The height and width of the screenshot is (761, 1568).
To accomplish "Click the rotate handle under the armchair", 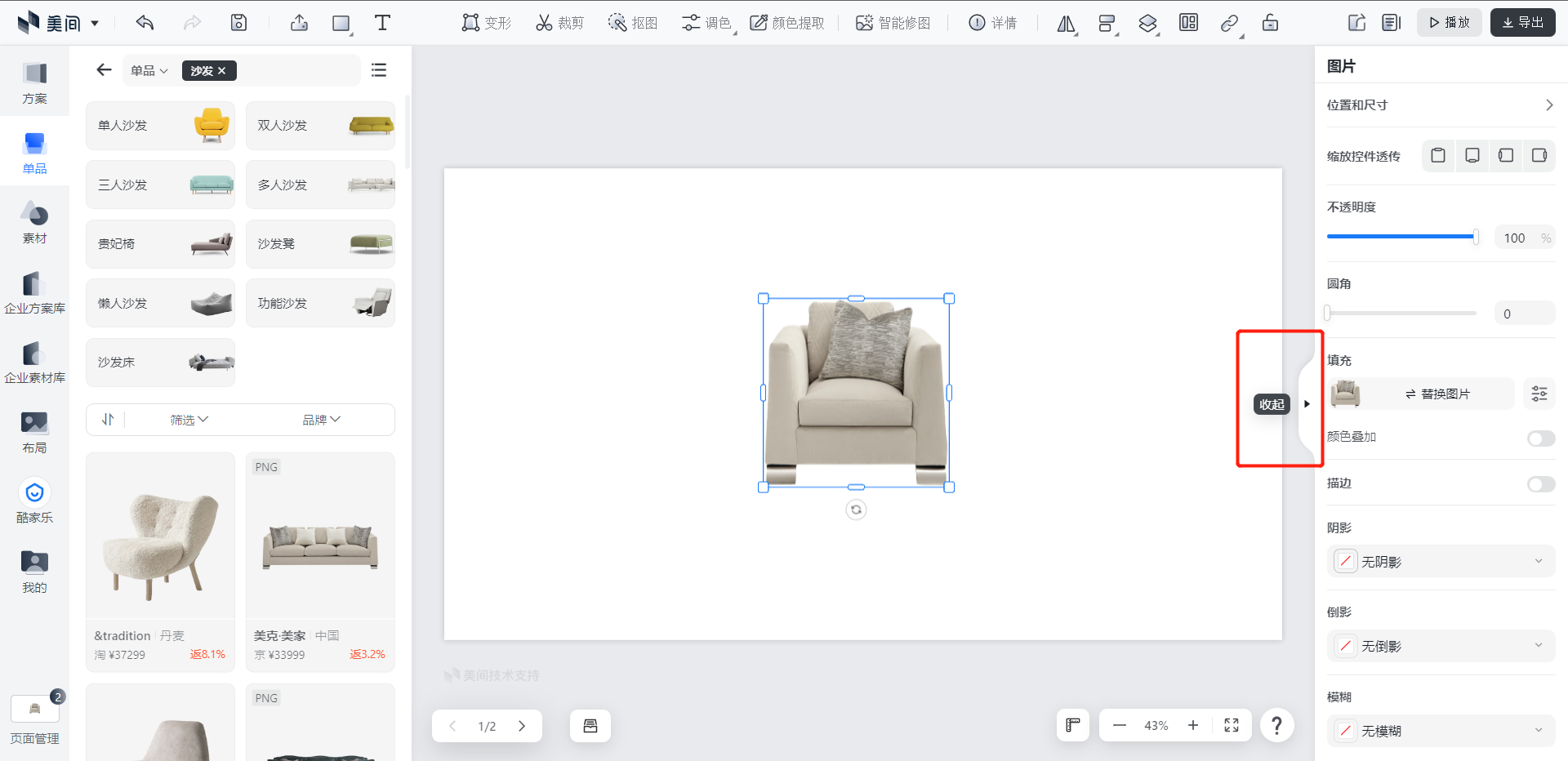I will pos(856,510).
